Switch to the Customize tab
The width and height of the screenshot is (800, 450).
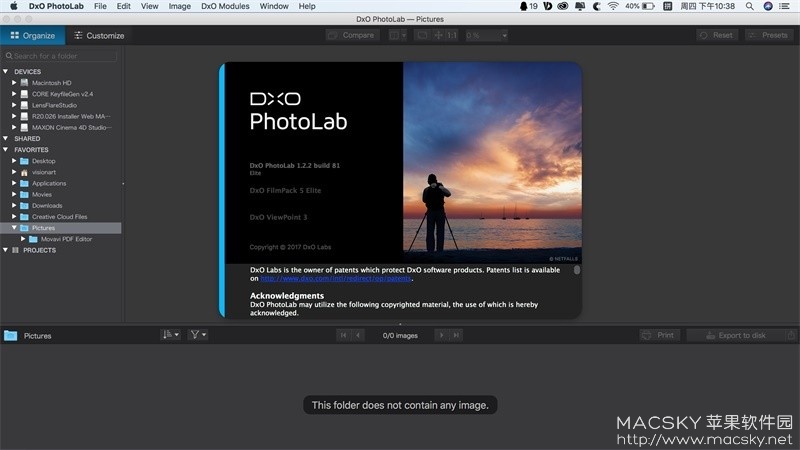click(x=99, y=35)
